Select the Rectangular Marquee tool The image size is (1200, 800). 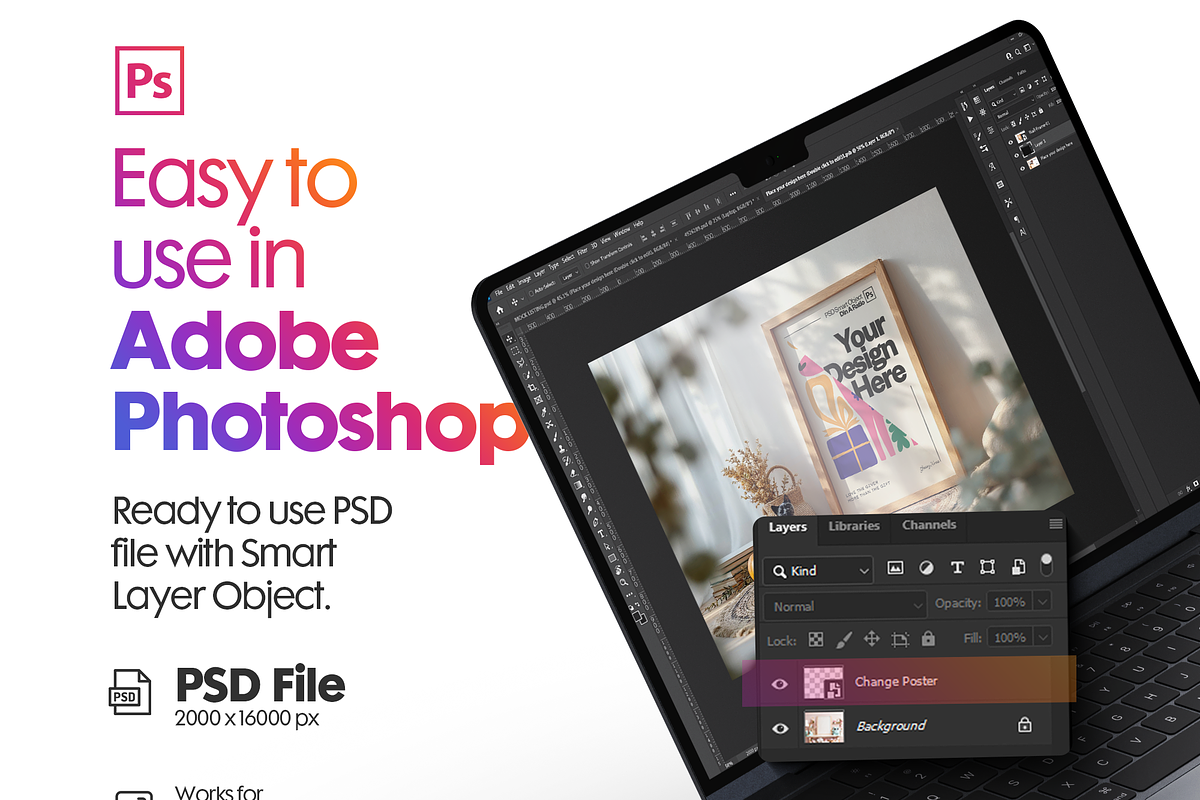pyautogui.click(x=515, y=350)
